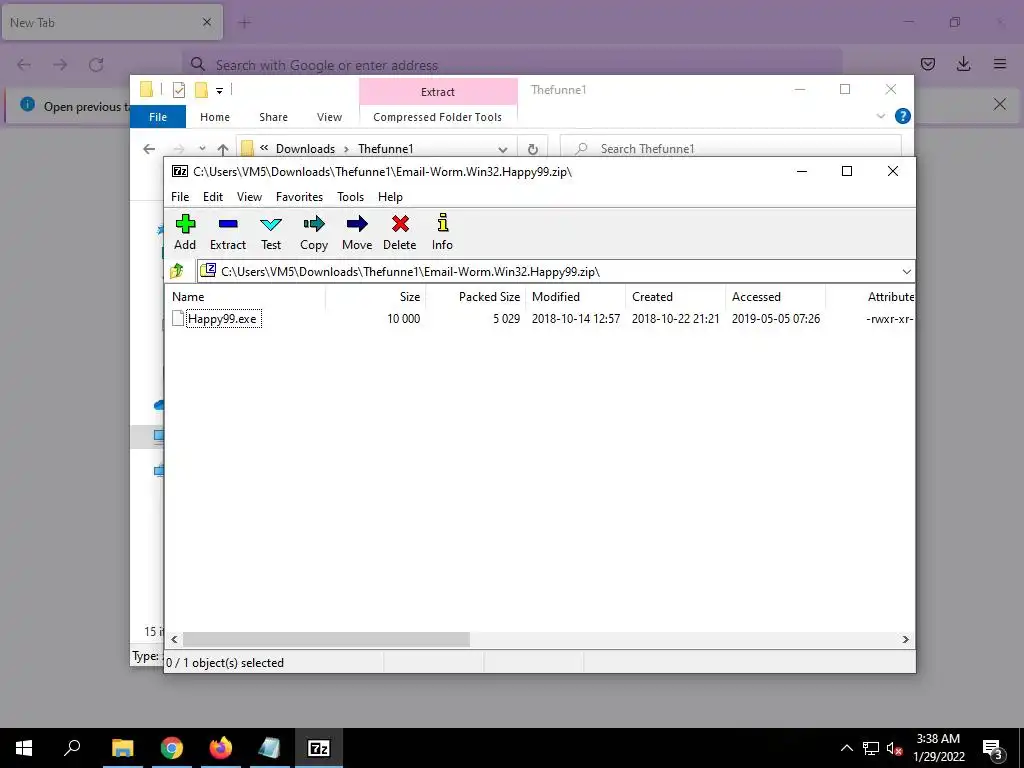Open the Firefox hamburger menu
The height and width of the screenshot is (768, 1024).
pyautogui.click(x=1000, y=64)
